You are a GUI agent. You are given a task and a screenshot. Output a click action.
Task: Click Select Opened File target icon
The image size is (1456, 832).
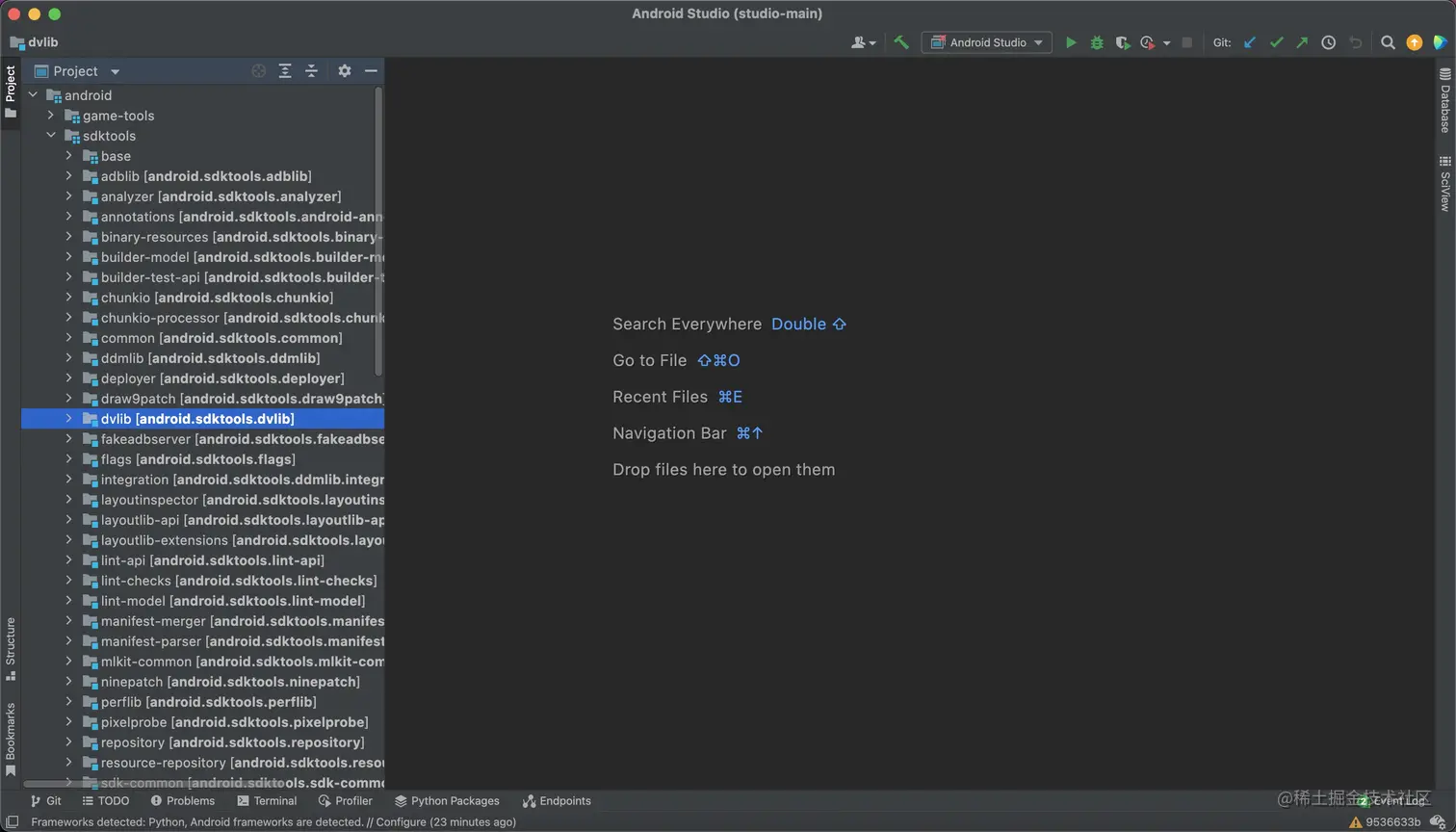(x=258, y=71)
